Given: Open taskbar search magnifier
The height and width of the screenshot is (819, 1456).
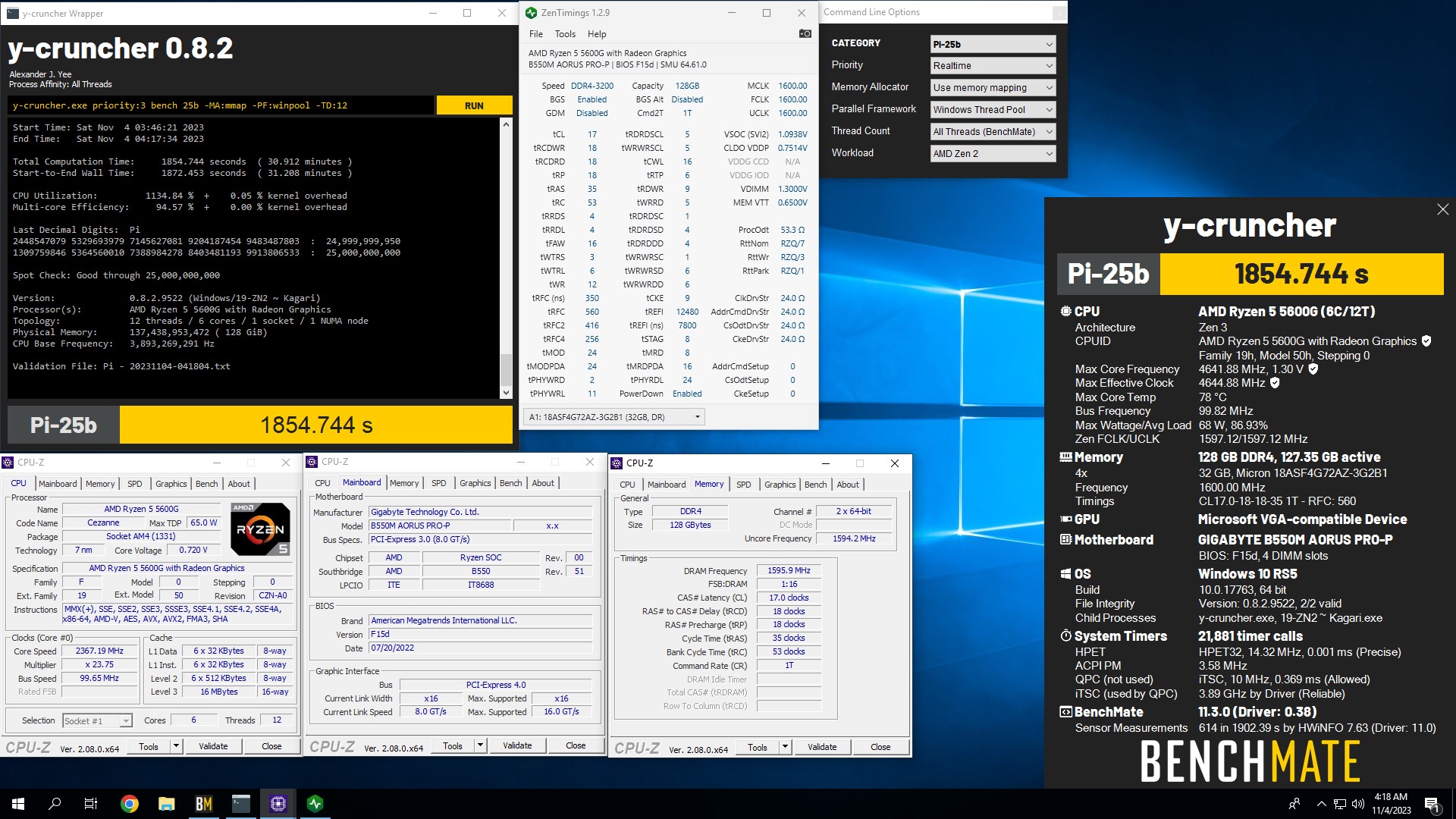Looking at the screenshot, I should [55, 804].
